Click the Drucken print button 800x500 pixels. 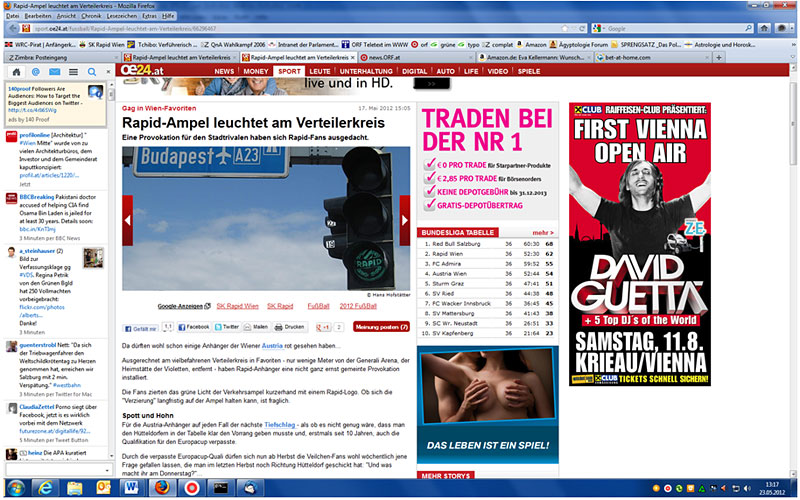(x=289, y=327)
